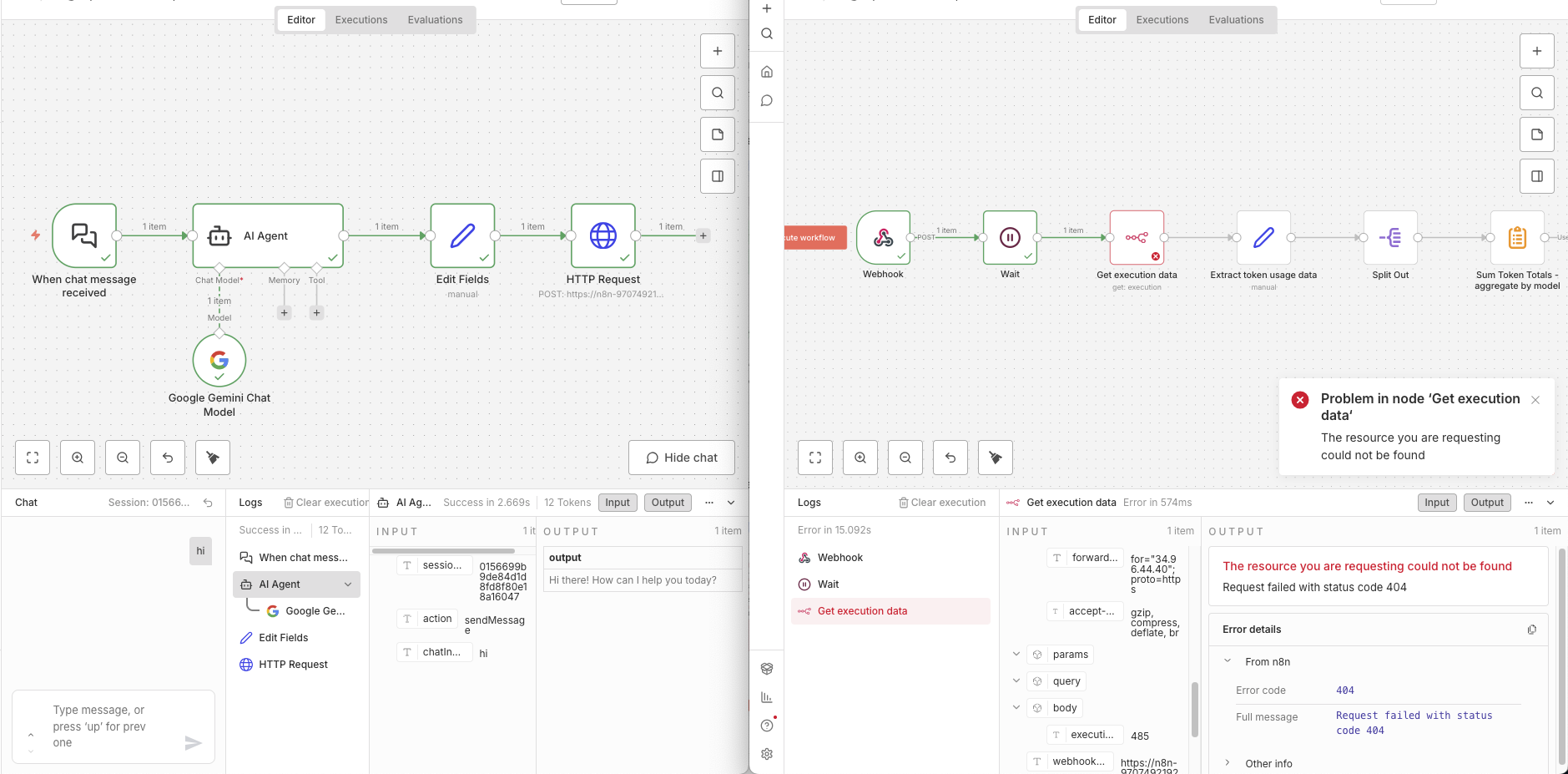Zoom out on the left canvas
1568x774 pixels.
point(123,458)
